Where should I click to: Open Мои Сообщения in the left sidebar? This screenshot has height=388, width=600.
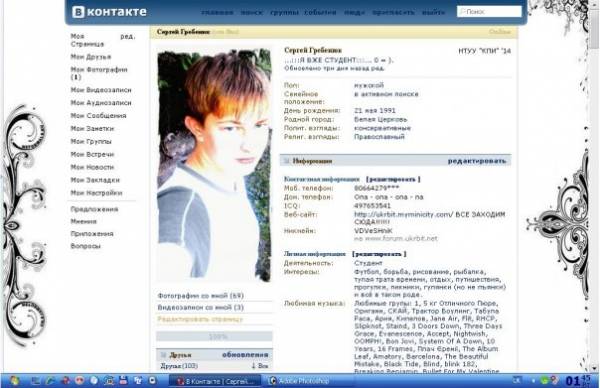click(x=98, y=116)
